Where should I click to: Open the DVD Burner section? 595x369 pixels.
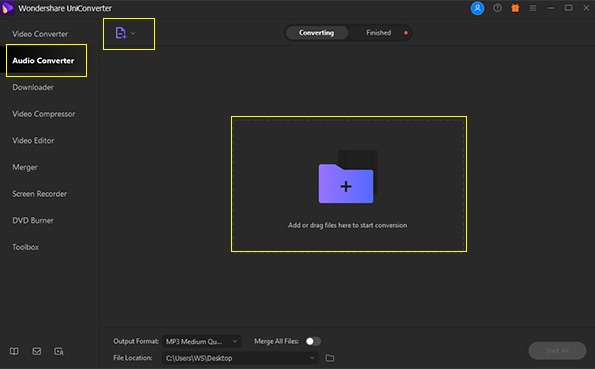pyautogui.click(x=33, y=220)
